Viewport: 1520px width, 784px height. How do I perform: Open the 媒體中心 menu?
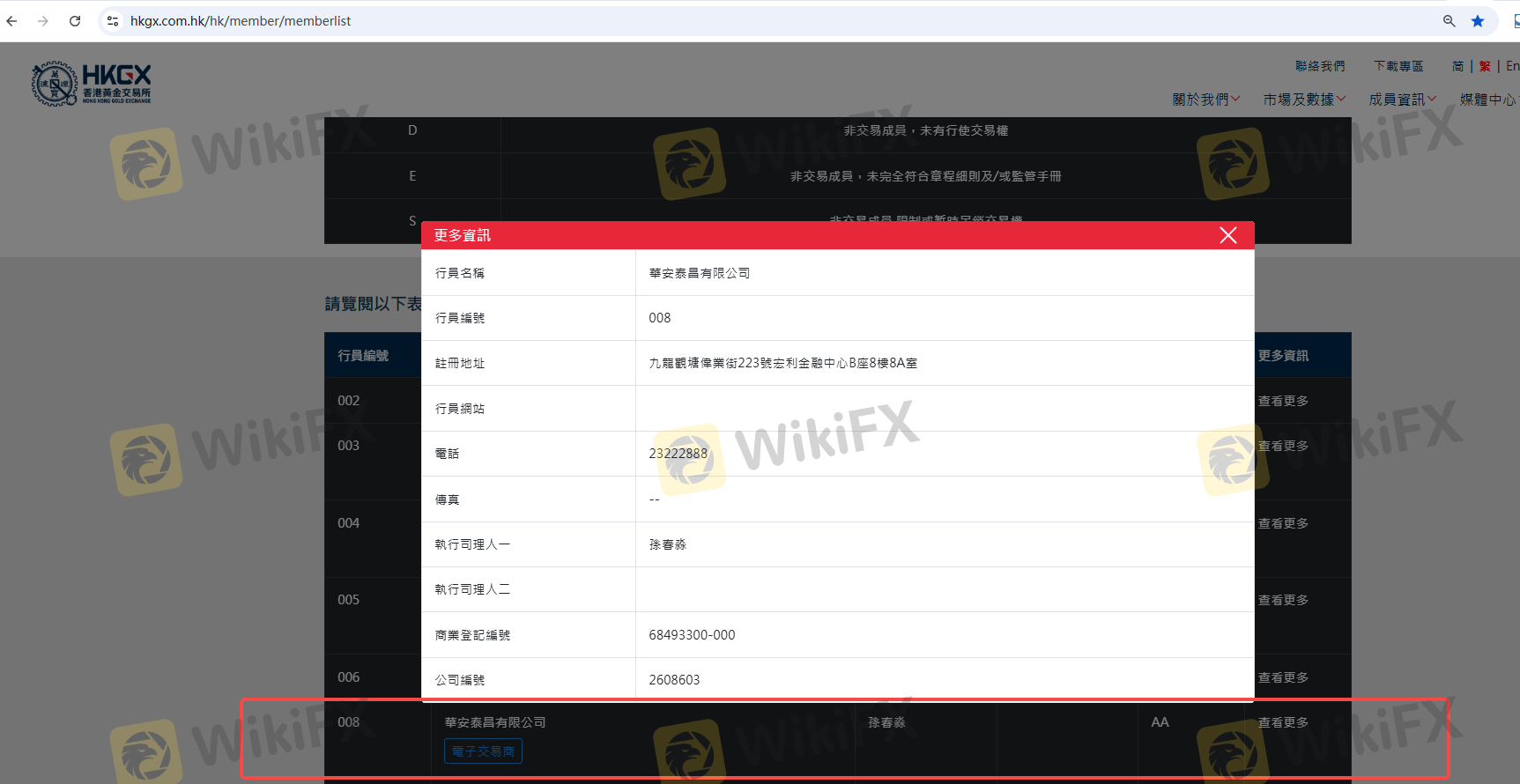pos(1487,100)
